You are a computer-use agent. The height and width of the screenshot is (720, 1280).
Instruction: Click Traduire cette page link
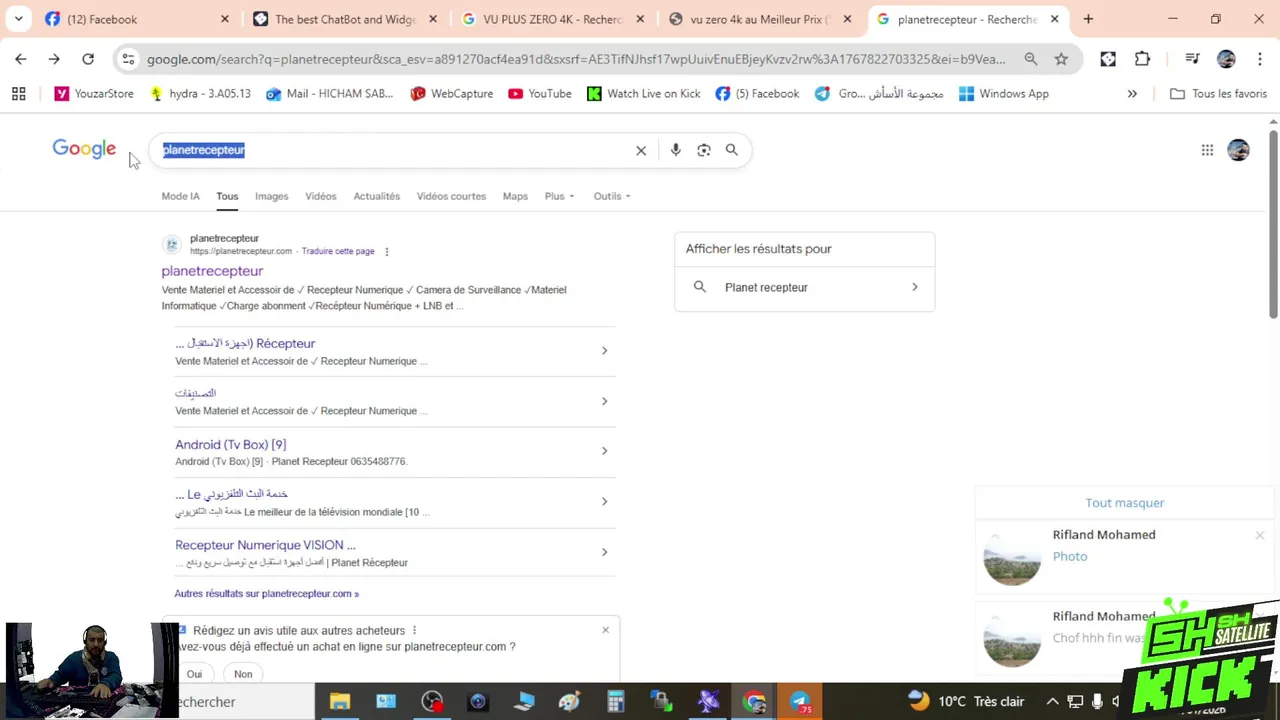pyautogui.click(x=338, y=251)
